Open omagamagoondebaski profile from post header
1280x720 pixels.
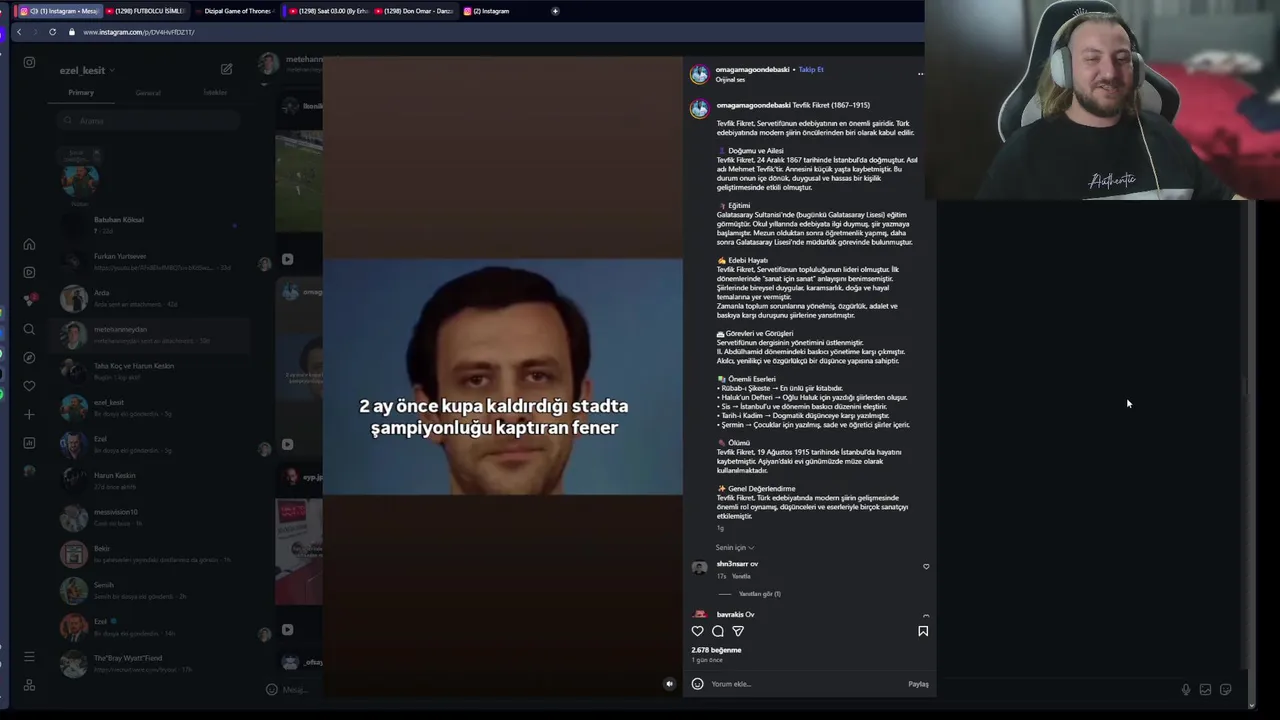tap(753, 70)
